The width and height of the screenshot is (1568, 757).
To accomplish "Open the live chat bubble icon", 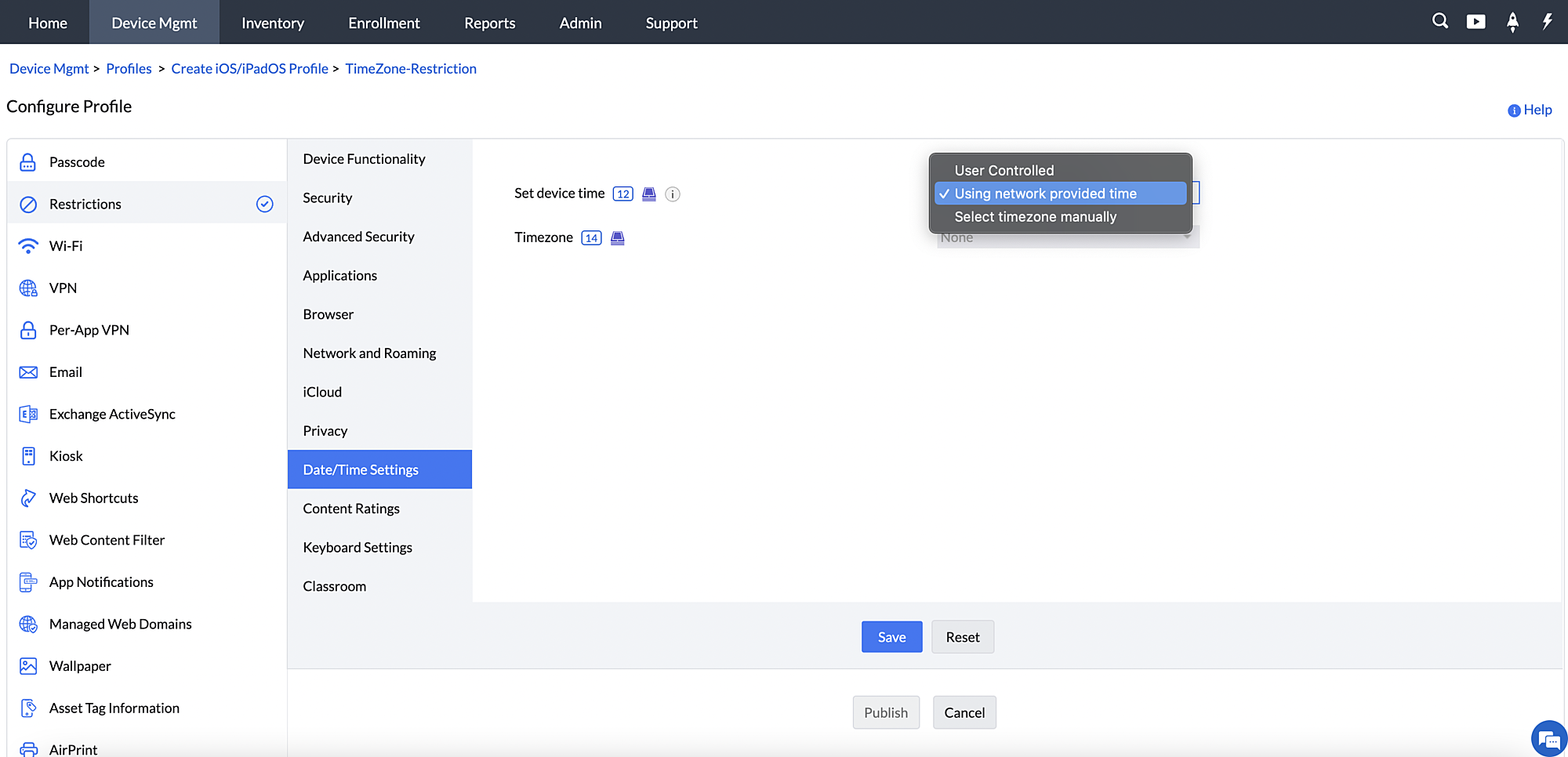I will (1548, 739).
